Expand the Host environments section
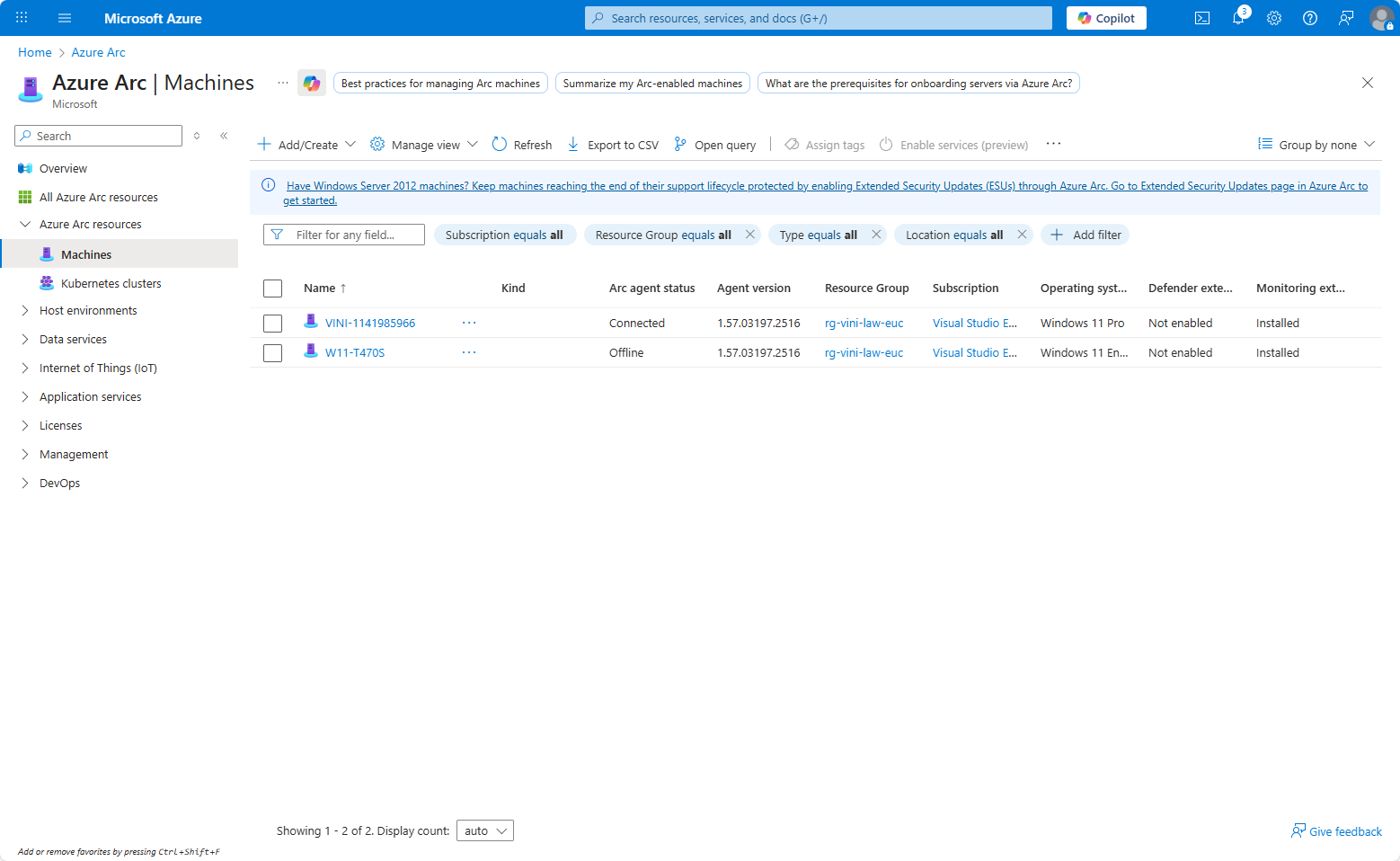 tap(25, 311)
